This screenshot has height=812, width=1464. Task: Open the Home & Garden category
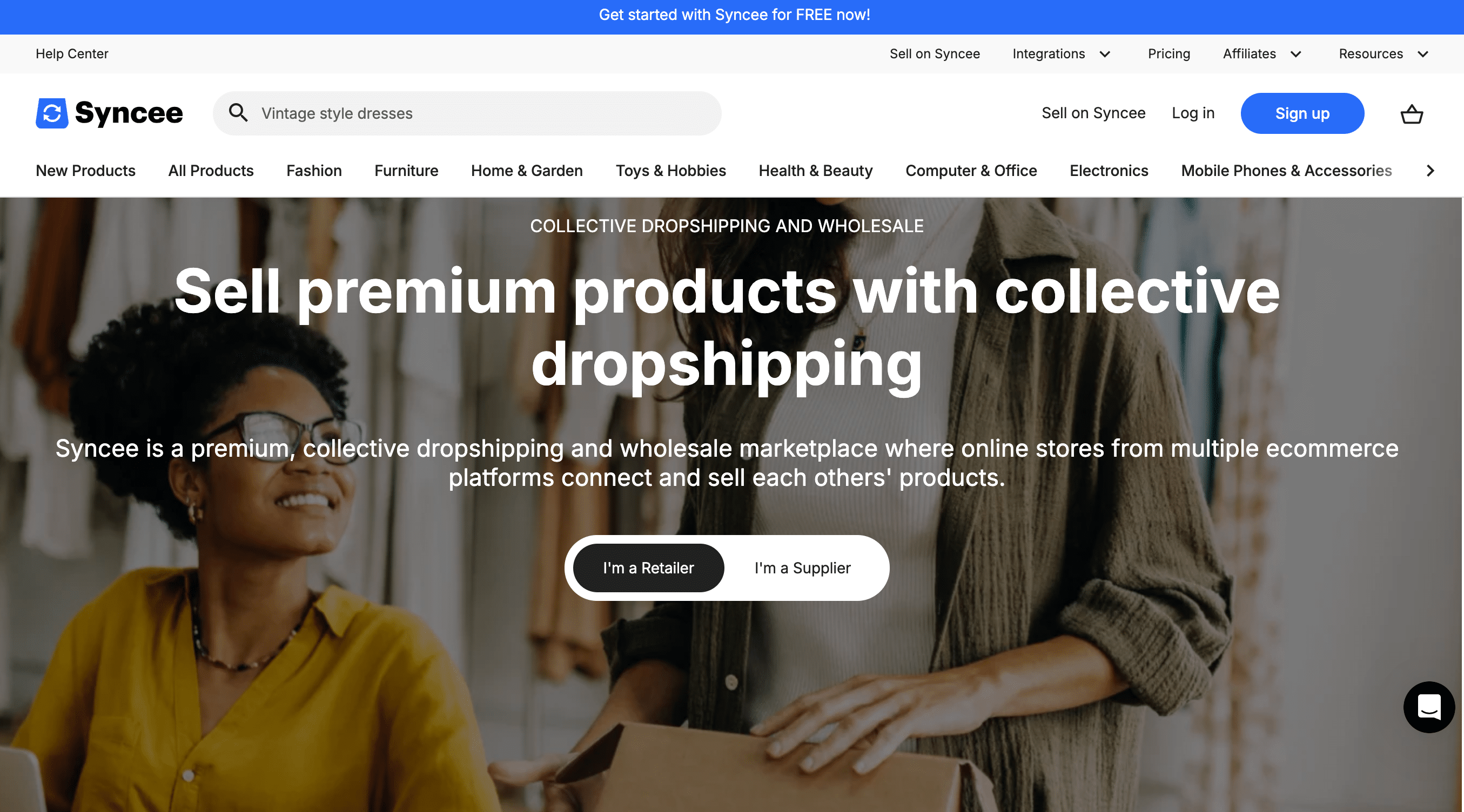click(x=527, y=171)
